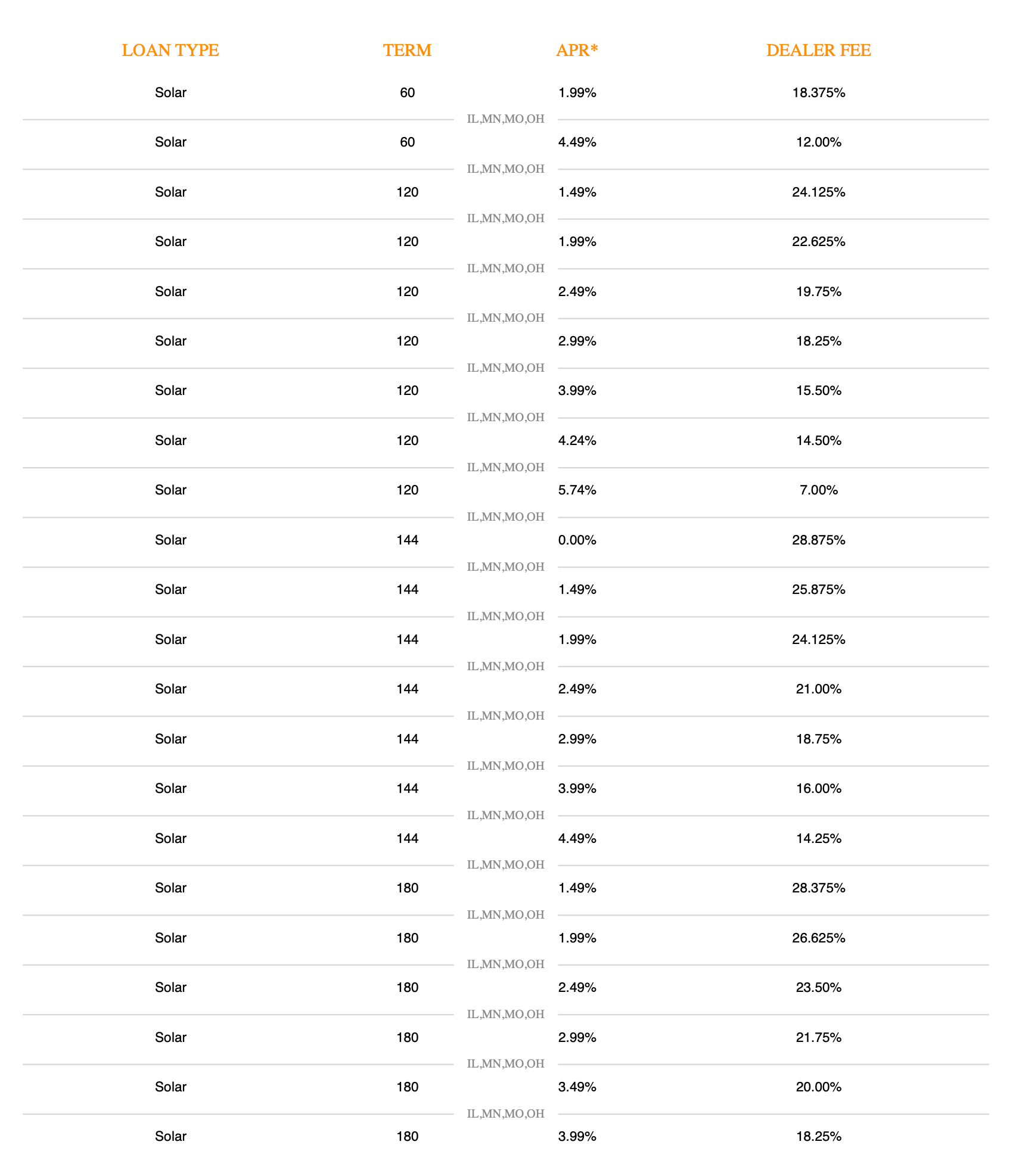1019x1176 pixels.
Task: Click the DEALER FEE column header
Action: point(818,51)
